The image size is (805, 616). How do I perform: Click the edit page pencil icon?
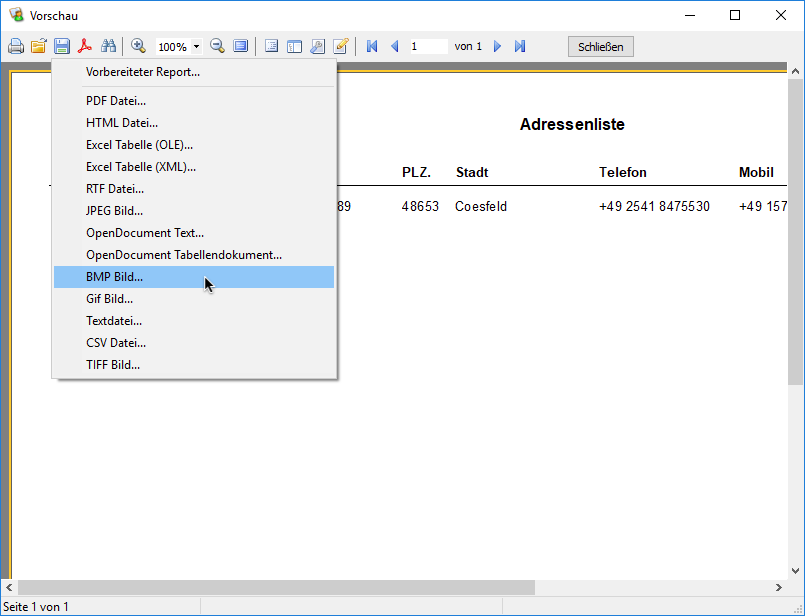click(x=341, y=46)
